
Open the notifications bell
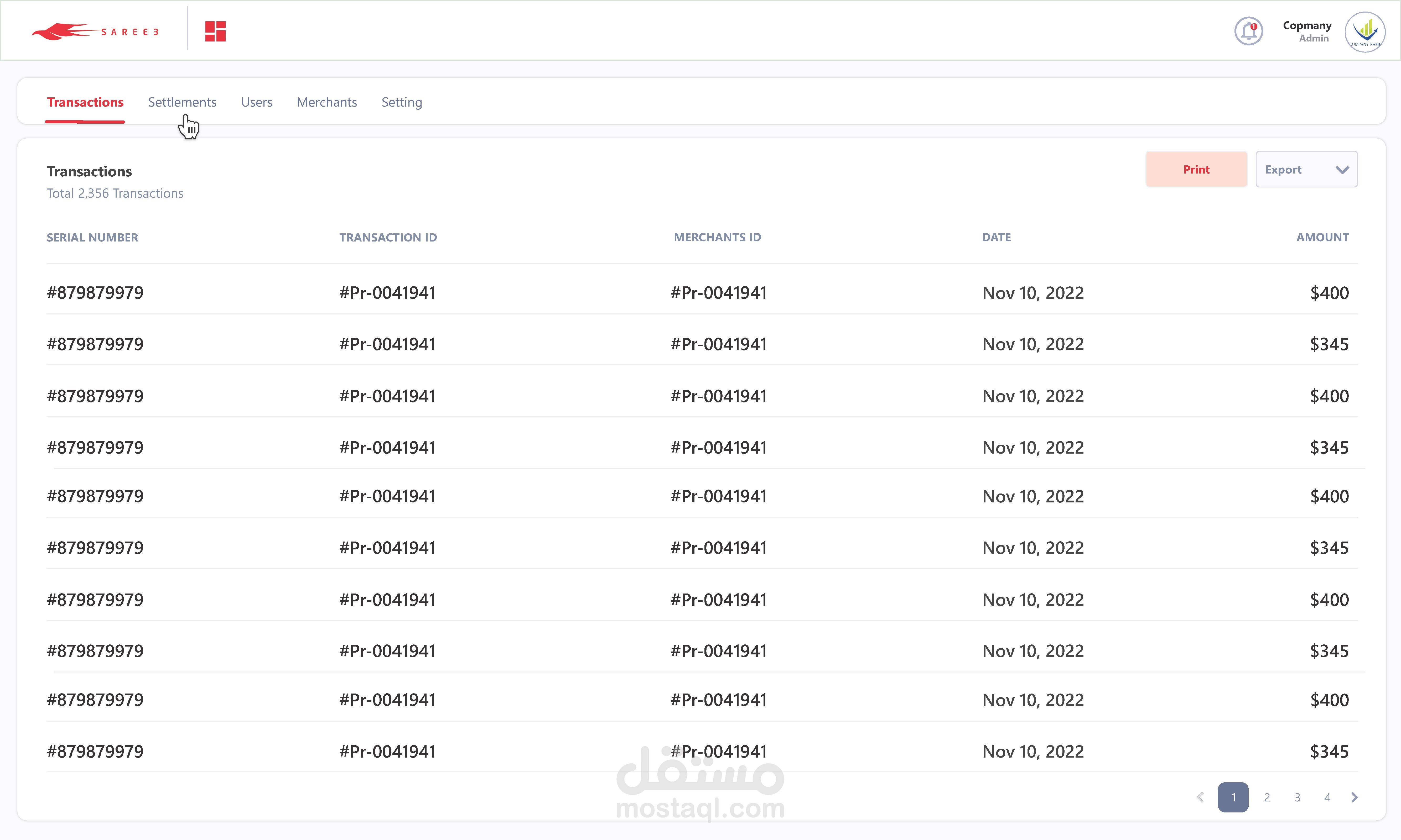tap(1248, 31)
